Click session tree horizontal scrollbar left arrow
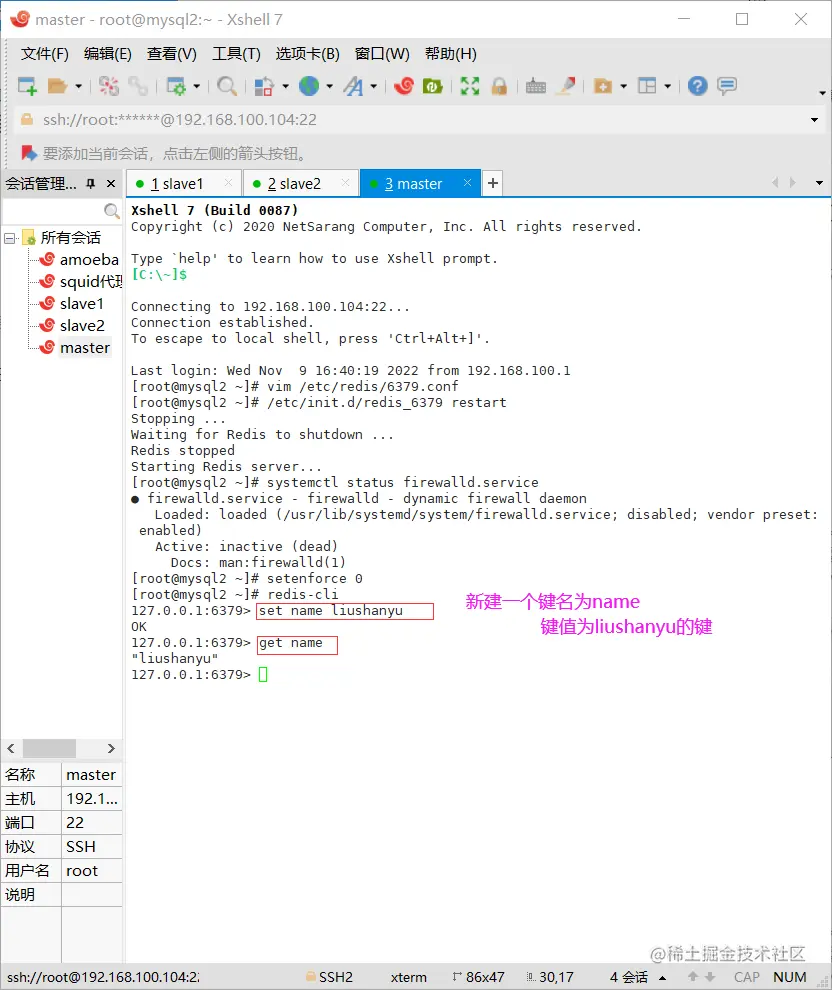 [x=11, y=748]
